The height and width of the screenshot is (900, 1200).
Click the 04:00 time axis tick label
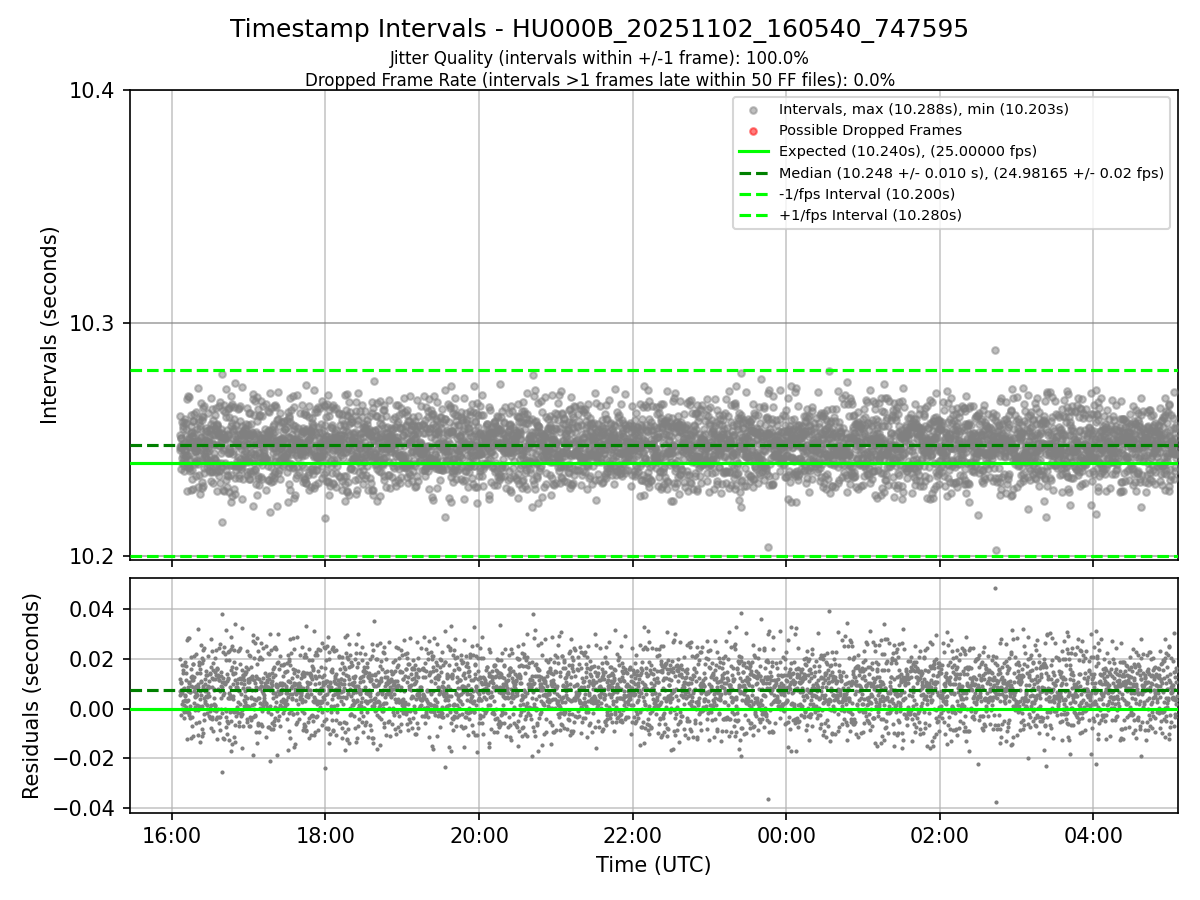tap(1092, 833)
